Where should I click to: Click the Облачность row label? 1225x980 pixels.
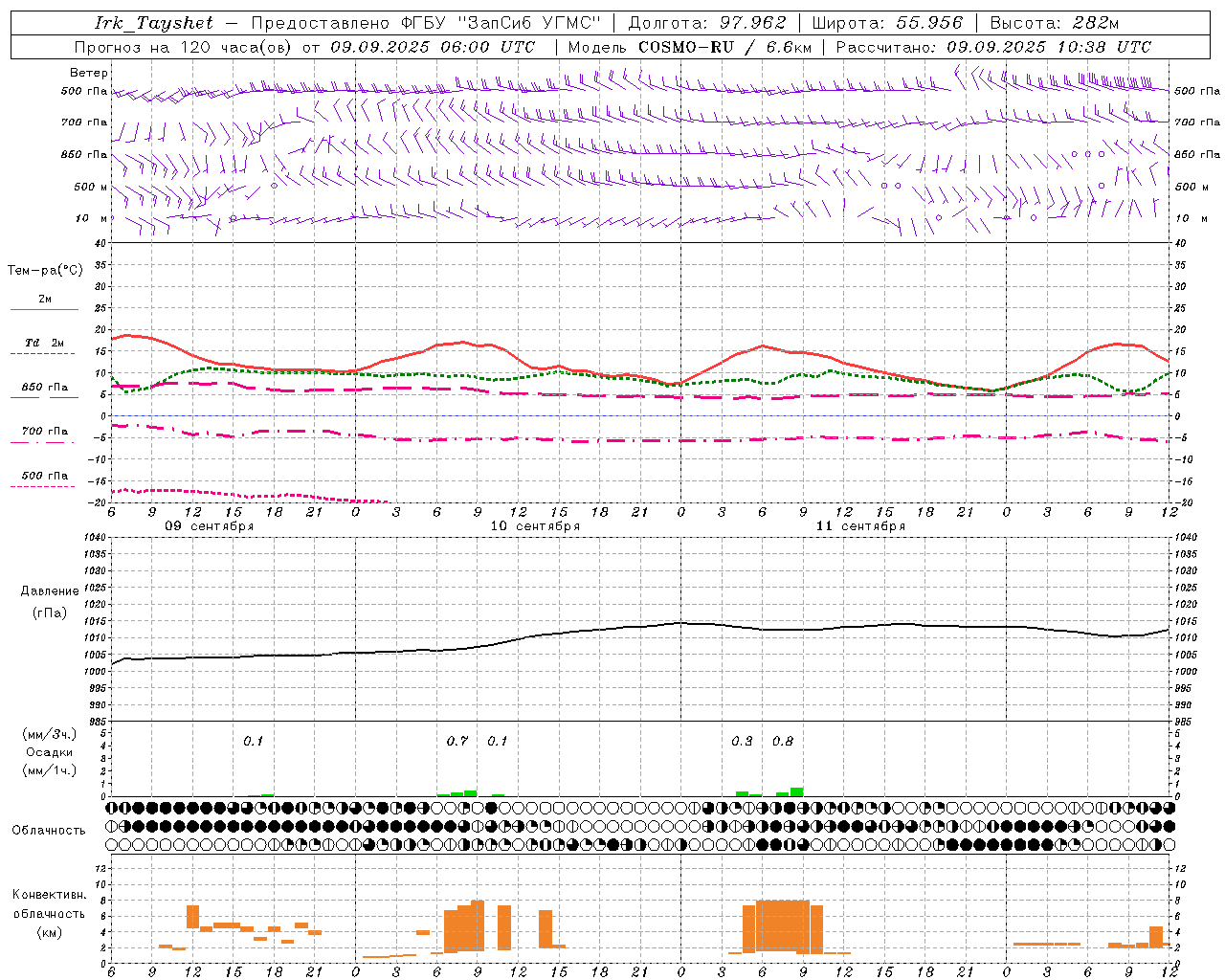[x=49, y=831]
